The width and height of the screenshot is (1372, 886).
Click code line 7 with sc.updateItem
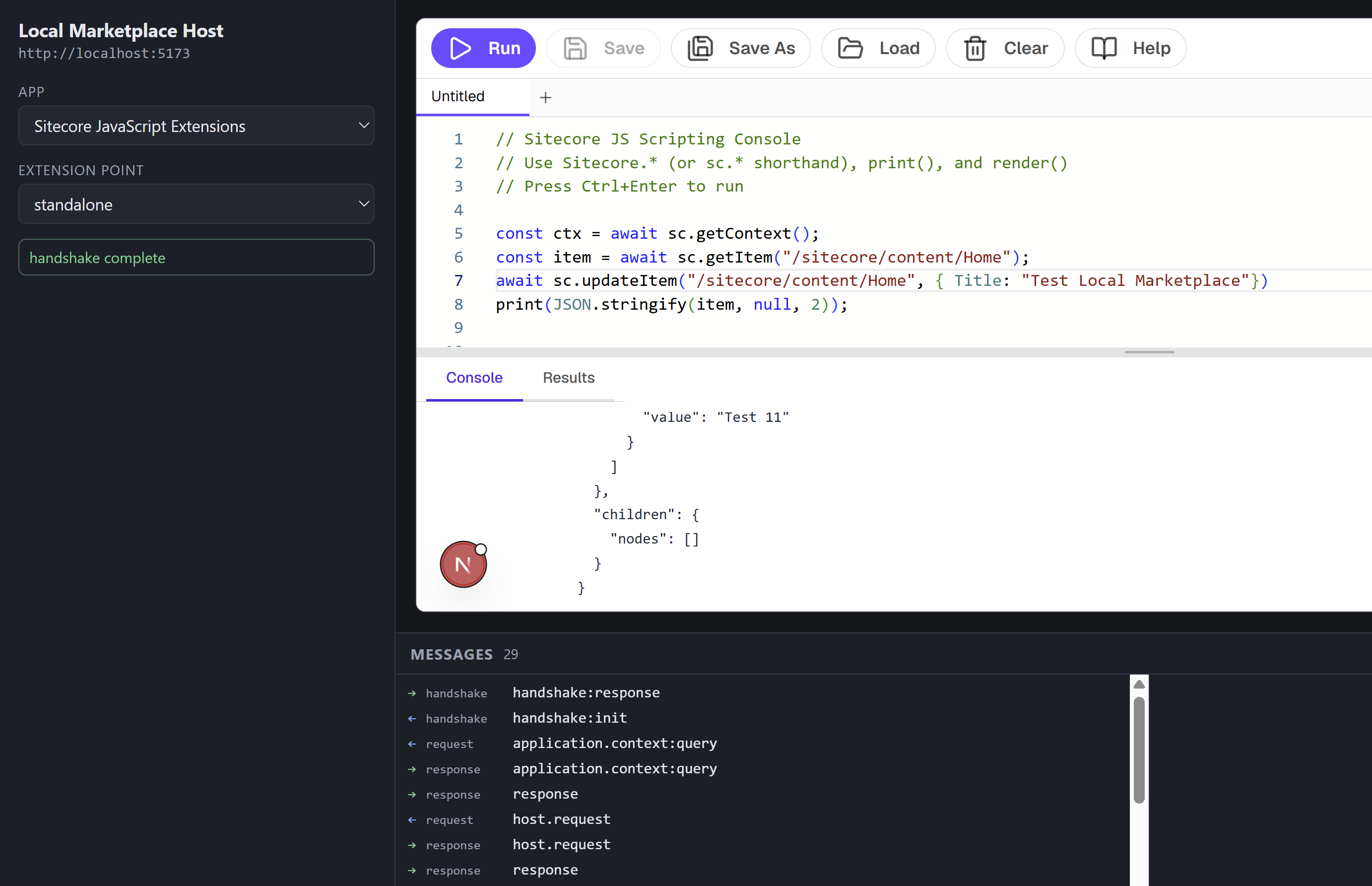pos(882,281)
